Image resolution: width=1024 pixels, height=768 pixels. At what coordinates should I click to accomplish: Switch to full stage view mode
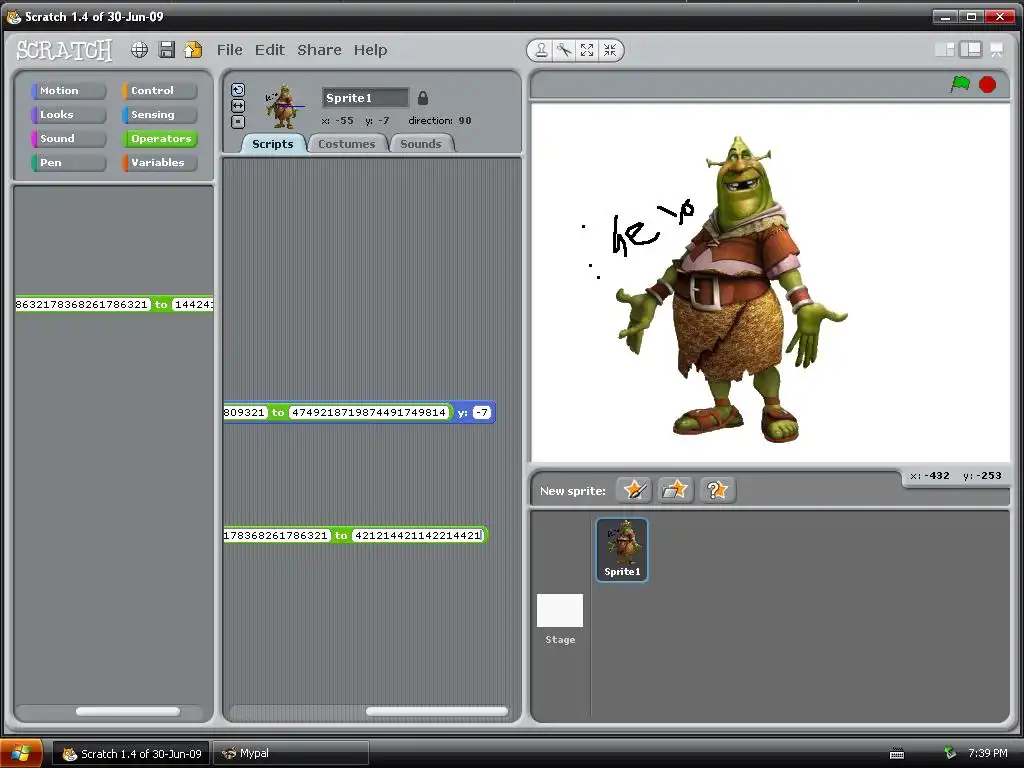click(970, 50)
